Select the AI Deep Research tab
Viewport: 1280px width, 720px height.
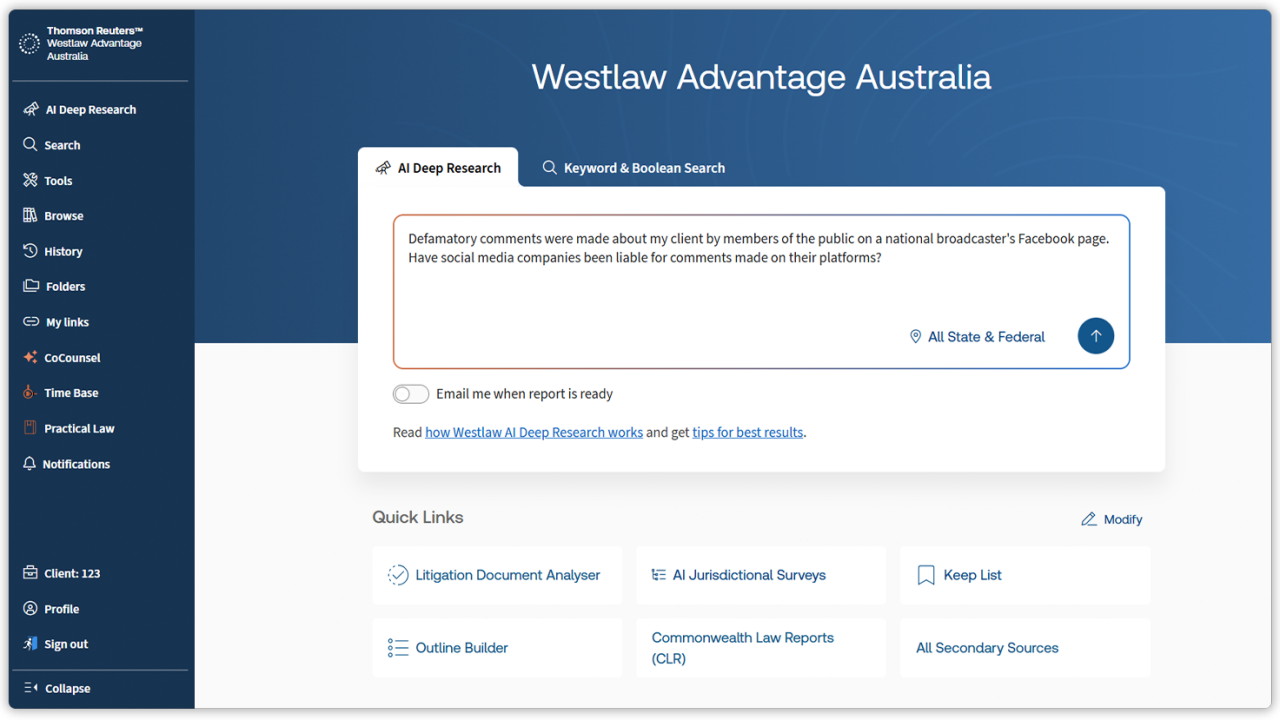pos(438,167)
